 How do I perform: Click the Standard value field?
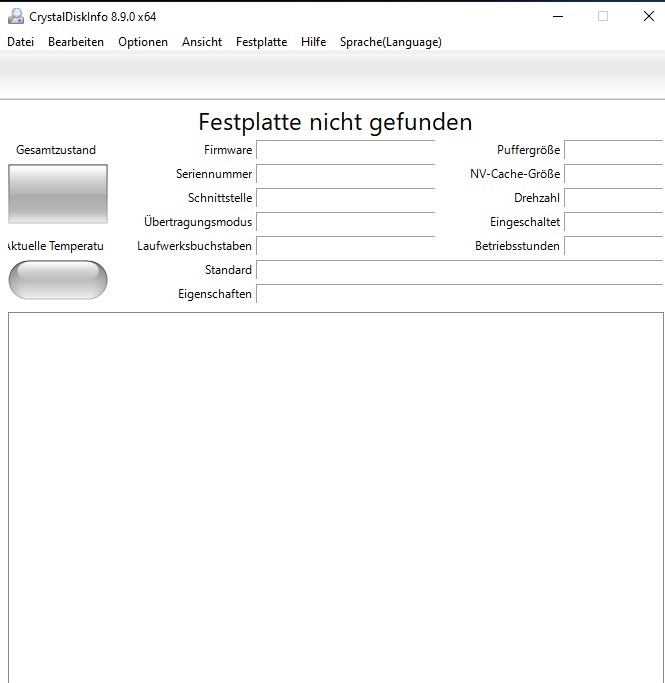[460, 270]
